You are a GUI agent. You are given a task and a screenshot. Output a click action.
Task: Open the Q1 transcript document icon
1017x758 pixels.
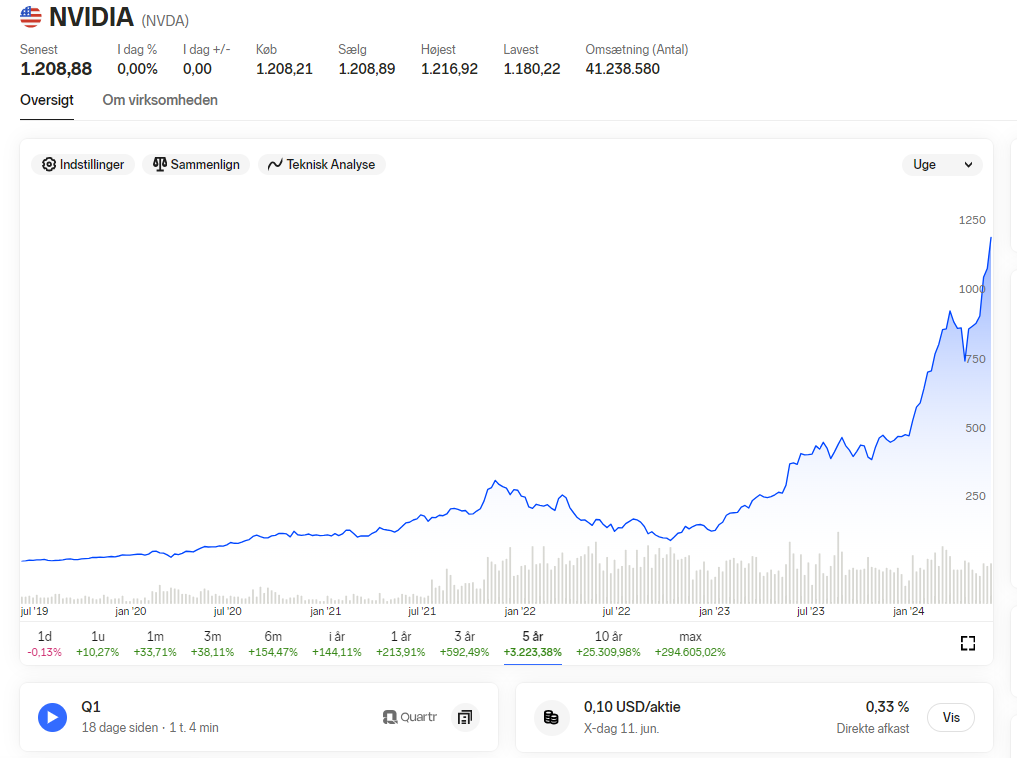tap(465, 717)
